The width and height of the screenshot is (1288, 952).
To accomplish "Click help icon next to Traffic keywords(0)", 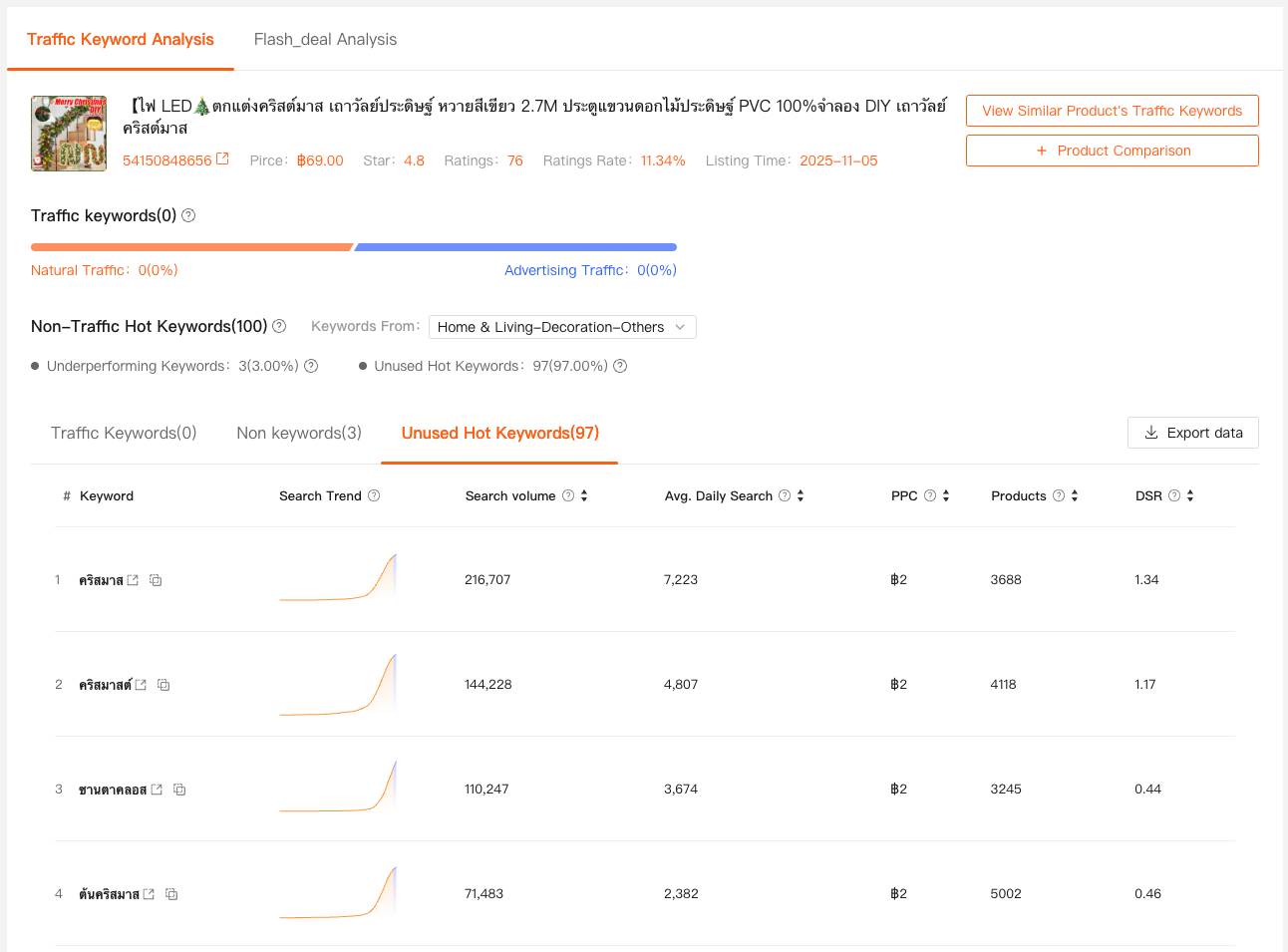I will point(188,215).
